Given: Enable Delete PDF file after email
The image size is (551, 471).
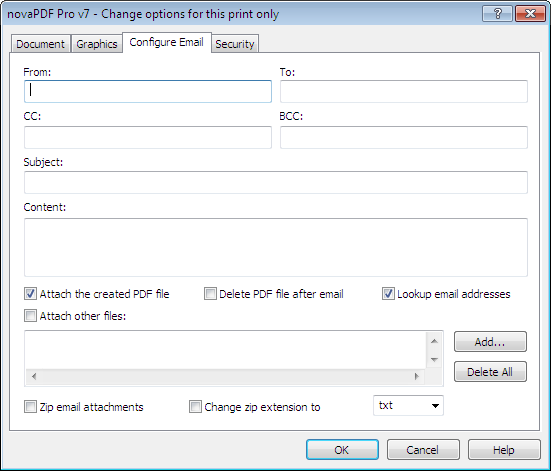Looking at the screenshot, I should (210, 293).
